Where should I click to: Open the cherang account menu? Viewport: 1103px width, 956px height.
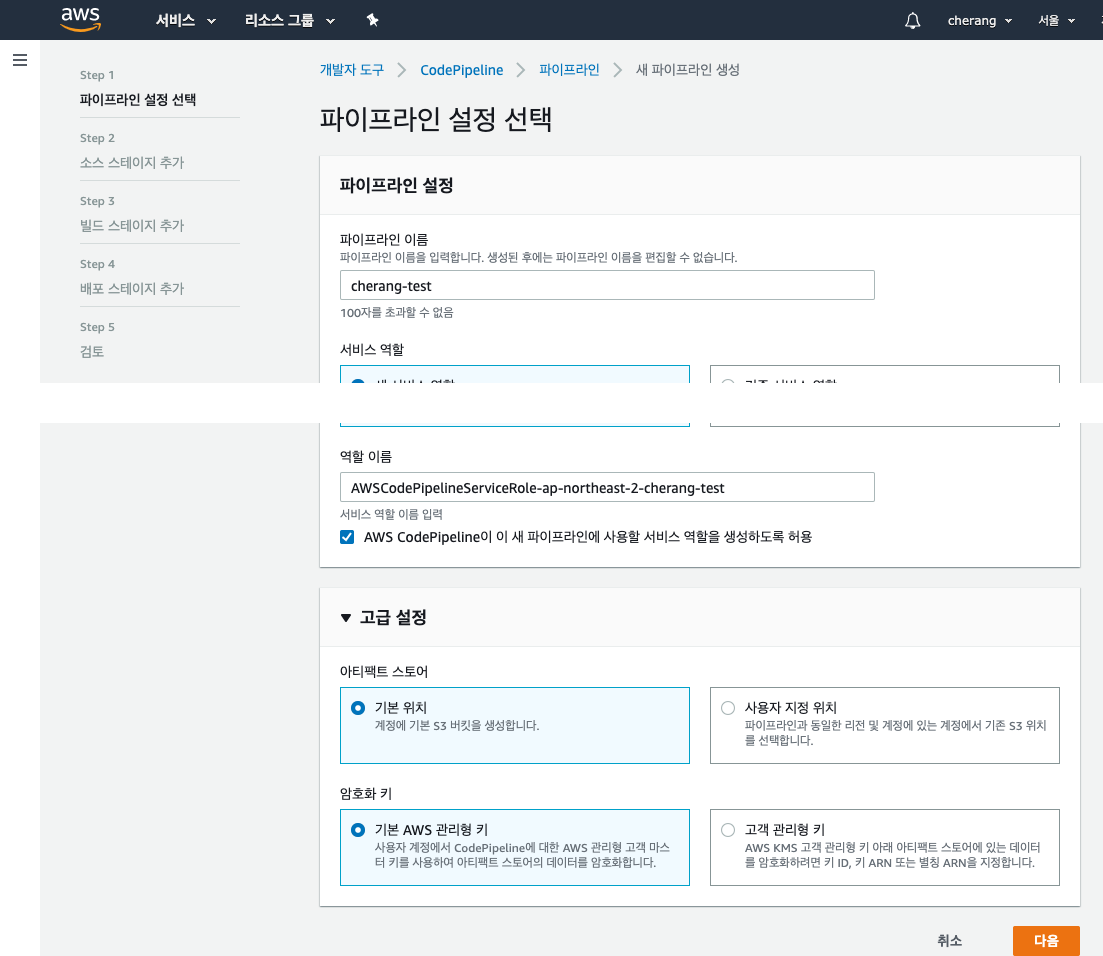pyautogui.click(x=980, y=20)
